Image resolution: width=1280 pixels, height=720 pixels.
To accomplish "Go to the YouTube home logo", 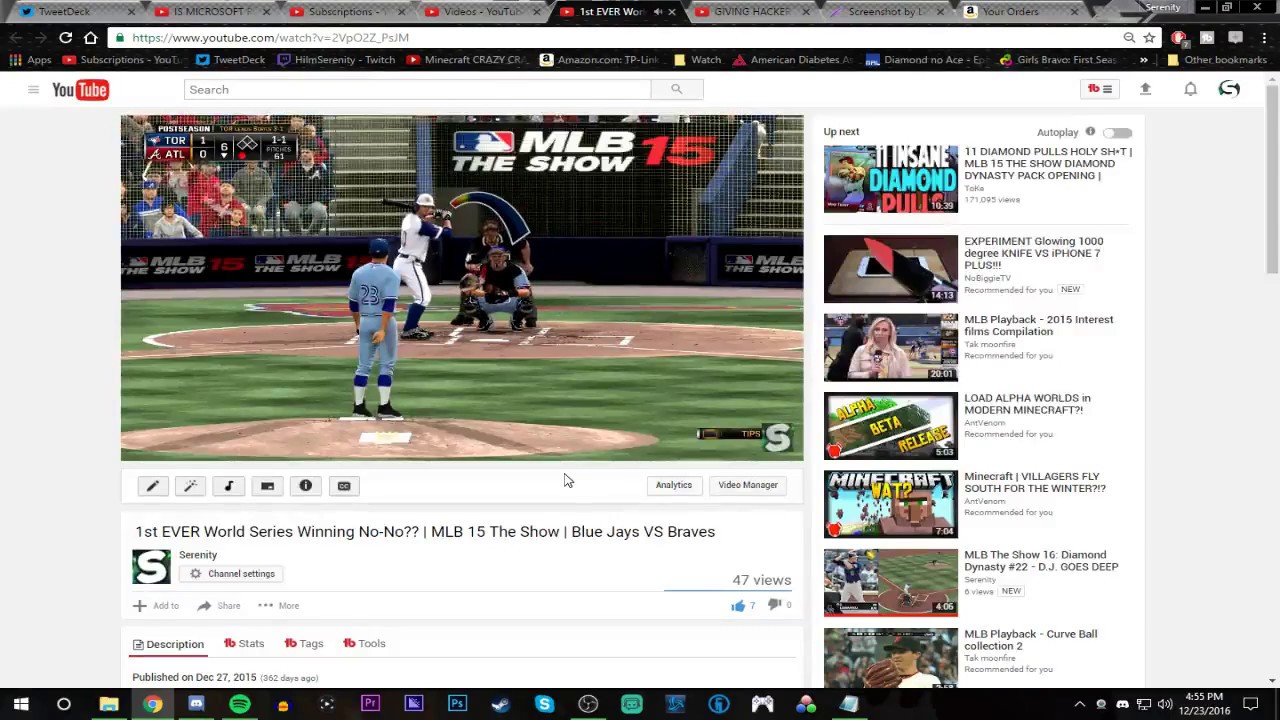I will (x=80, y=90).
